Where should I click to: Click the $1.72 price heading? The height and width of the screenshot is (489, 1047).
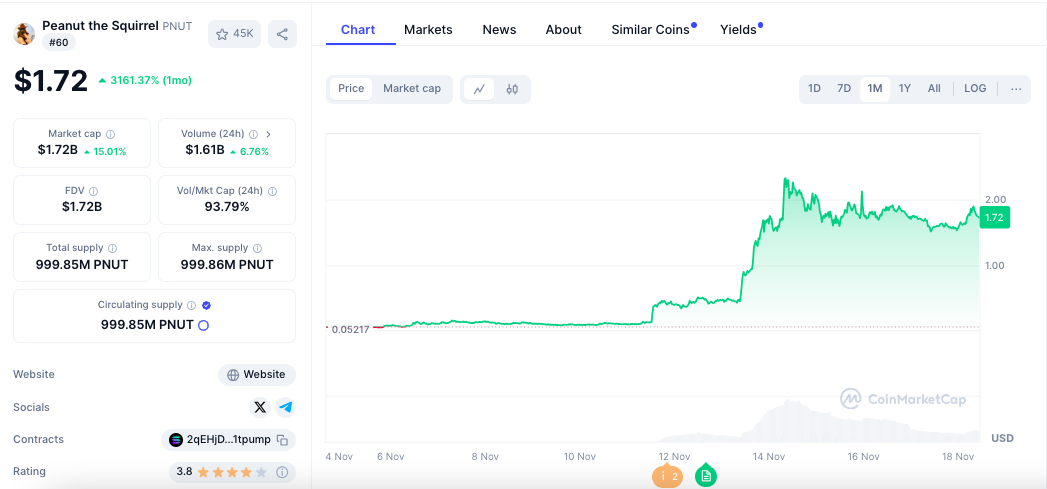pyautogui.click(x=51, y=82)
